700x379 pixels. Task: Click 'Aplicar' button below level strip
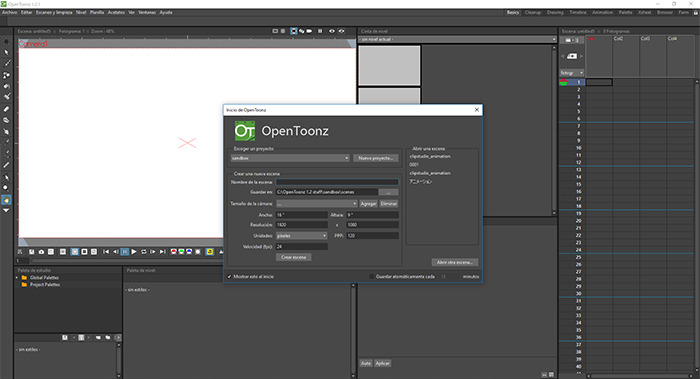tap(383, 363)
